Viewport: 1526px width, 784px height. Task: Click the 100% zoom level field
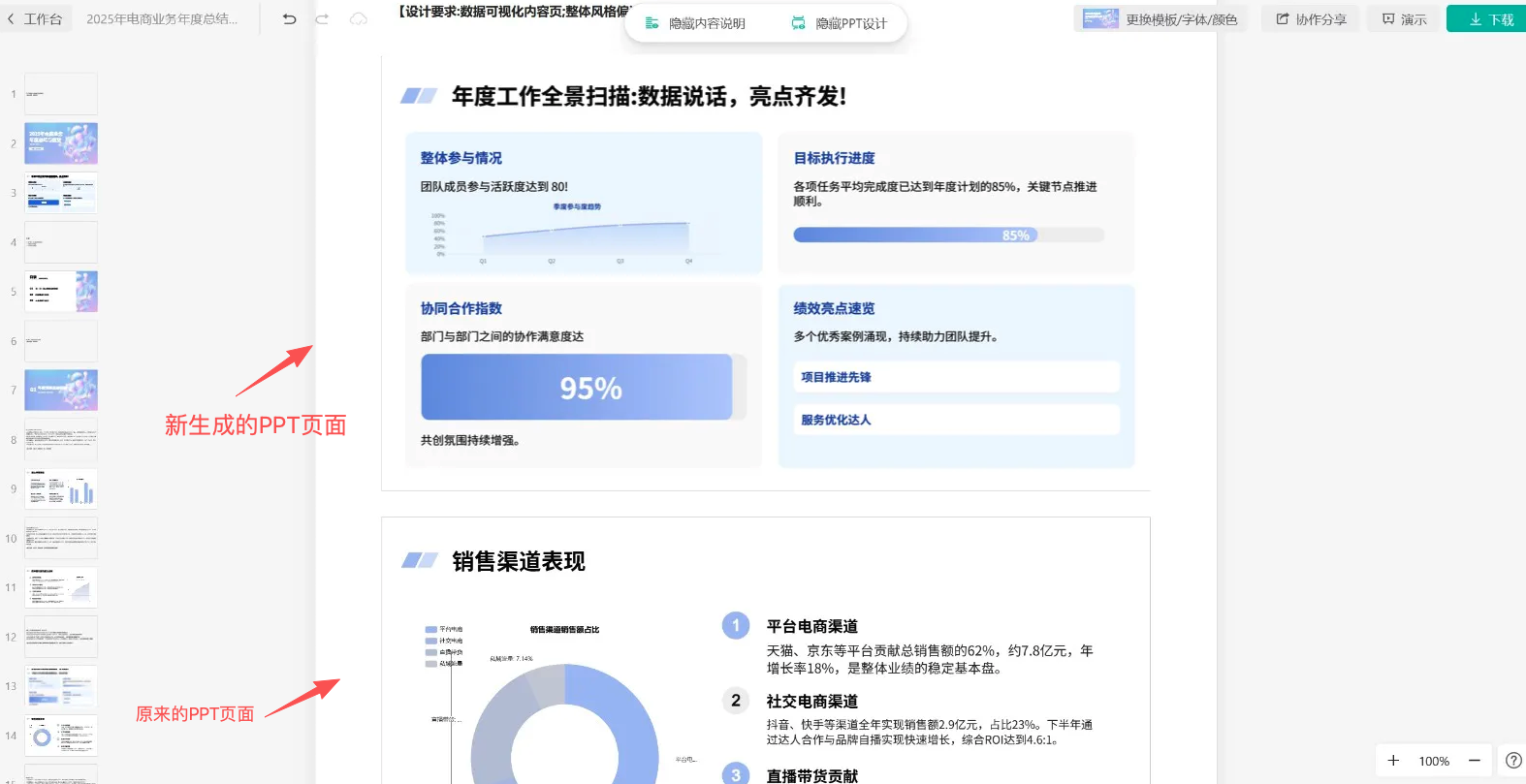pos(1434,761)
